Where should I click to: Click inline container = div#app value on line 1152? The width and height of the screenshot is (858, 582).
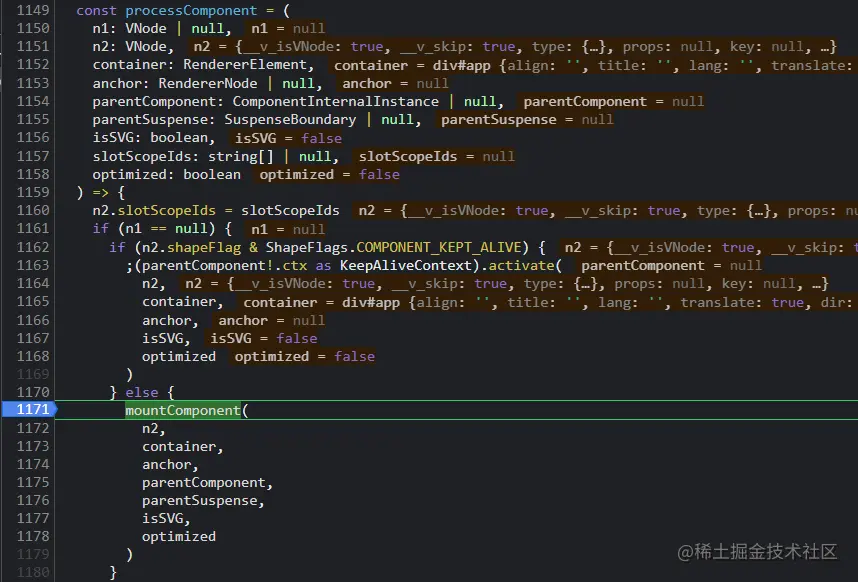593,65
